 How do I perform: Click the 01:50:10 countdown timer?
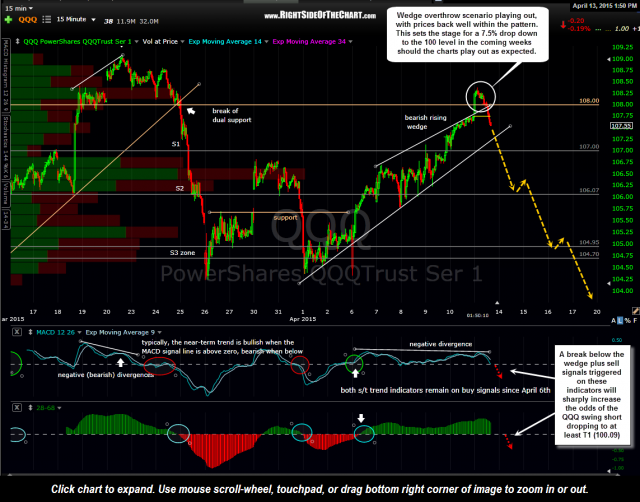click(478, 315)
